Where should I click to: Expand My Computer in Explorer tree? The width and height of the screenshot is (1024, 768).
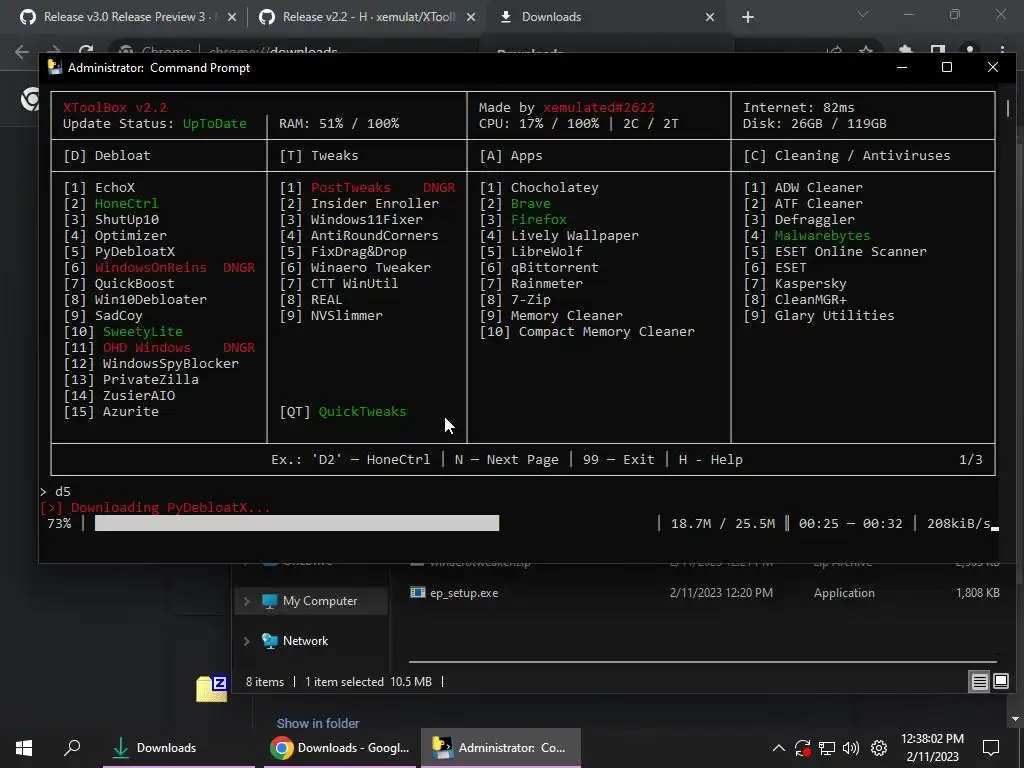tap(246, 601)
